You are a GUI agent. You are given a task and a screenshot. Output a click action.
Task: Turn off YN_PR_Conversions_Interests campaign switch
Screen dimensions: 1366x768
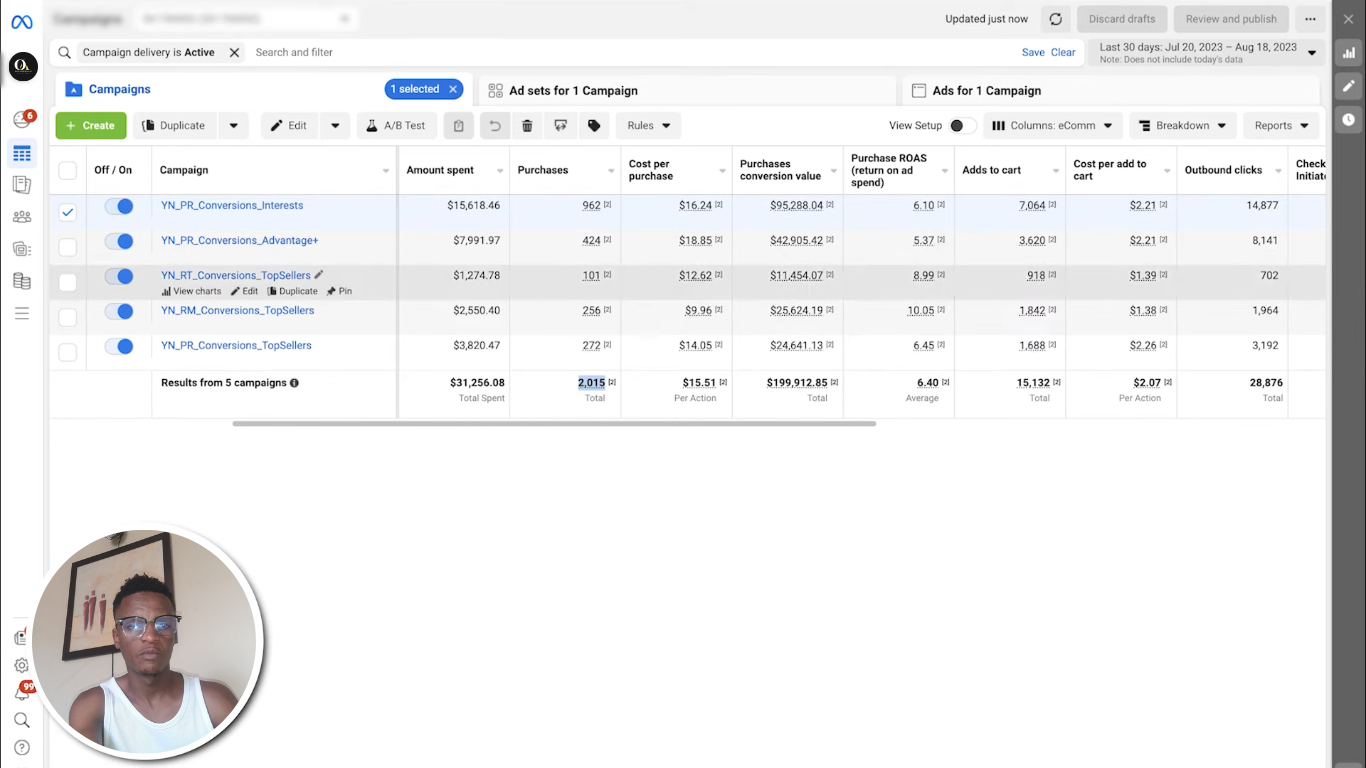click(x=119, y=206)
